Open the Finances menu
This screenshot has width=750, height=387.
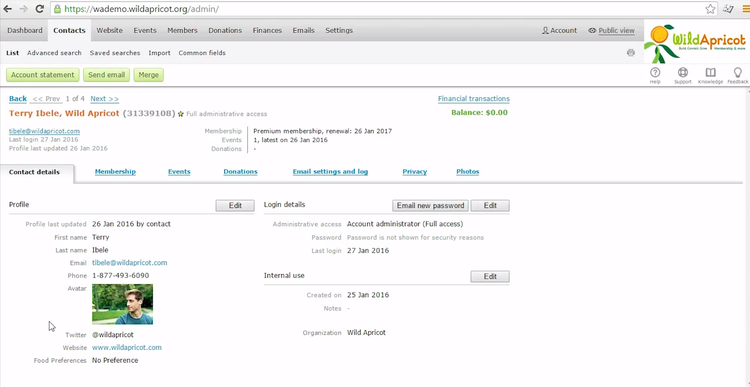point(267,30)
